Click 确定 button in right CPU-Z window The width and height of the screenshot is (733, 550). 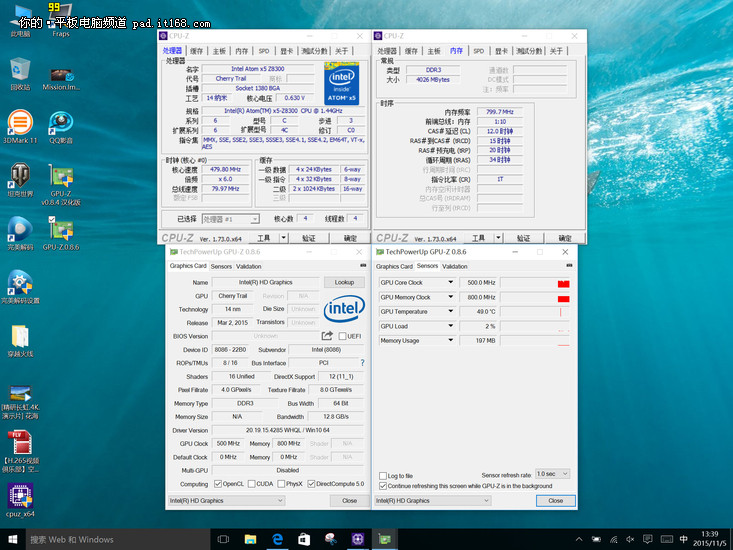pos(565,238)
